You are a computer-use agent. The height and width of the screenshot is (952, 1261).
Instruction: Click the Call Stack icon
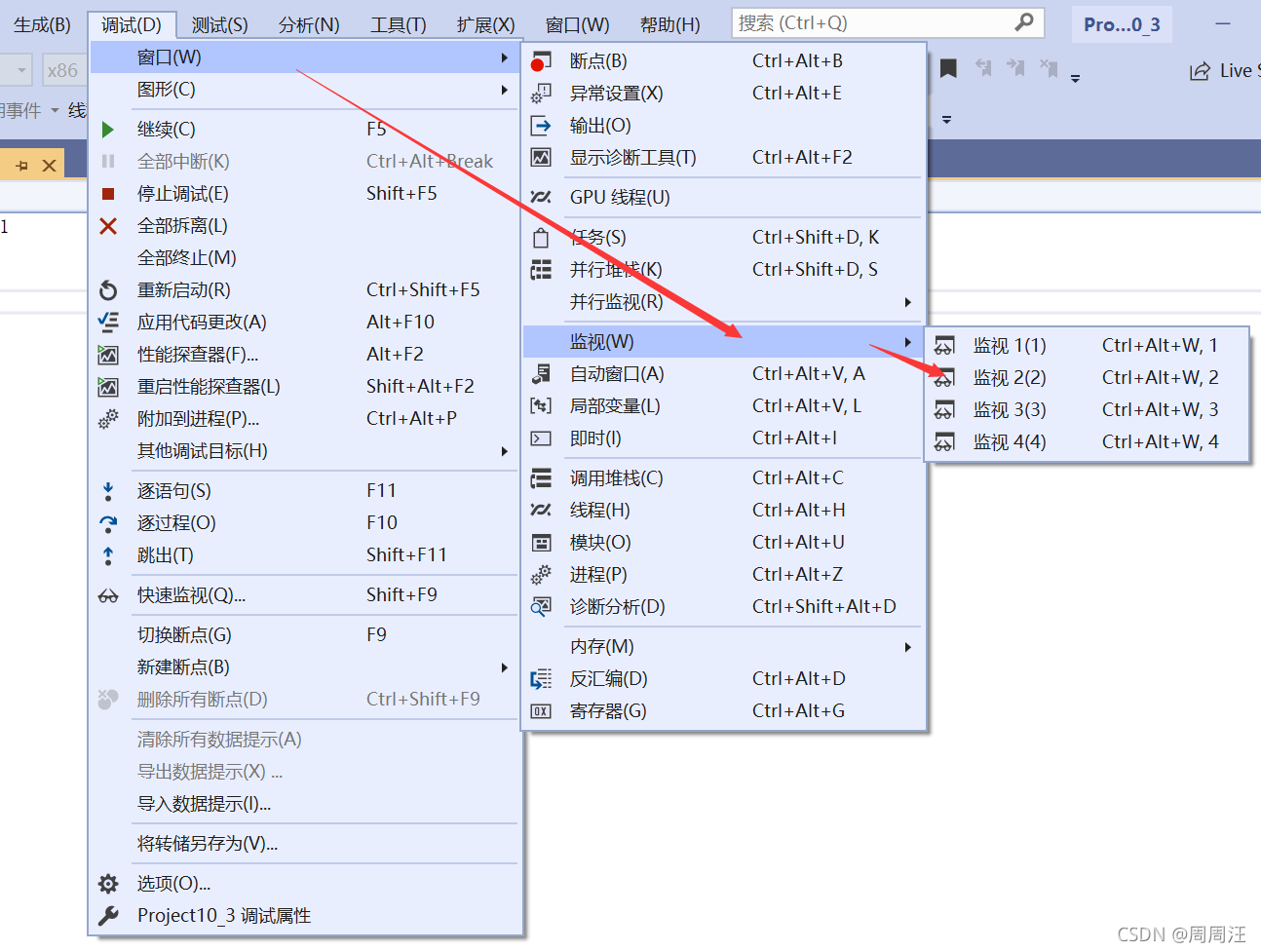tap(541, 478)
